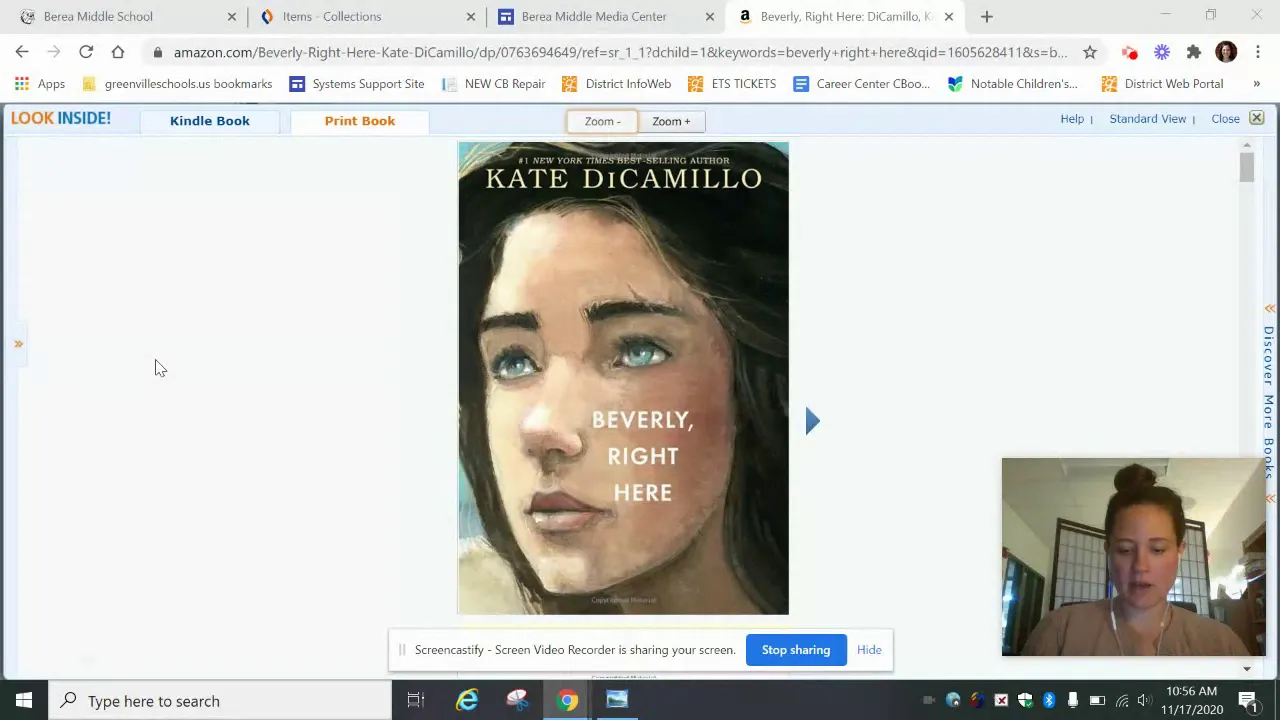Go forward in browser history
The height and width of the screenshot is (720, 1280).
click(x=54, y=52)
